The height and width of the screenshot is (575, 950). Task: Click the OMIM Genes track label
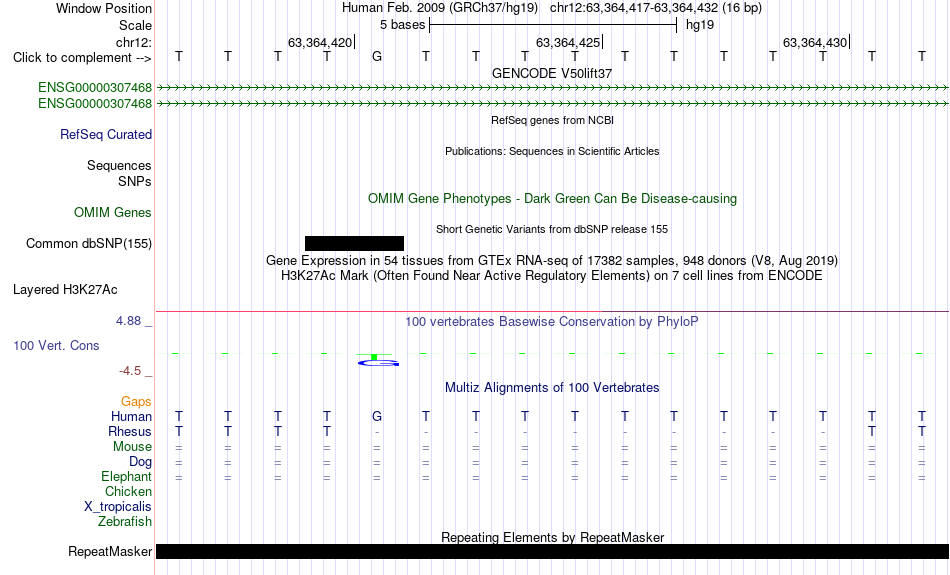[x=113, y=213]
